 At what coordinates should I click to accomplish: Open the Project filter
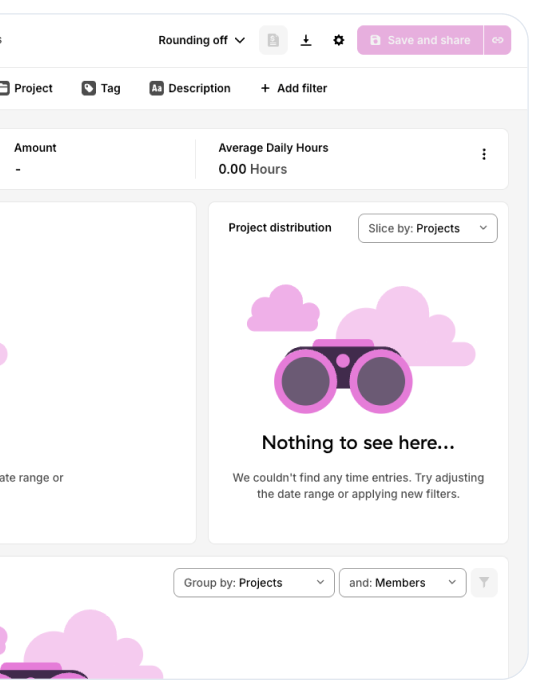(26, 88)
